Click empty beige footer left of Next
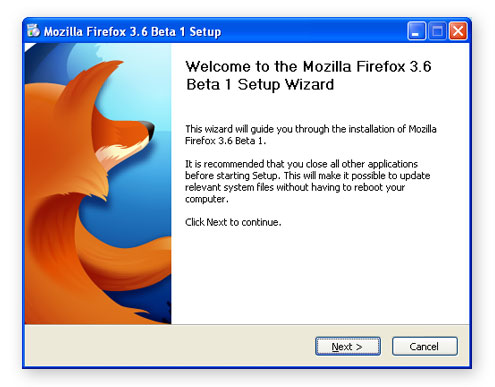The width and height of the screenshot is (495, 387). click(x=167, y=346)
